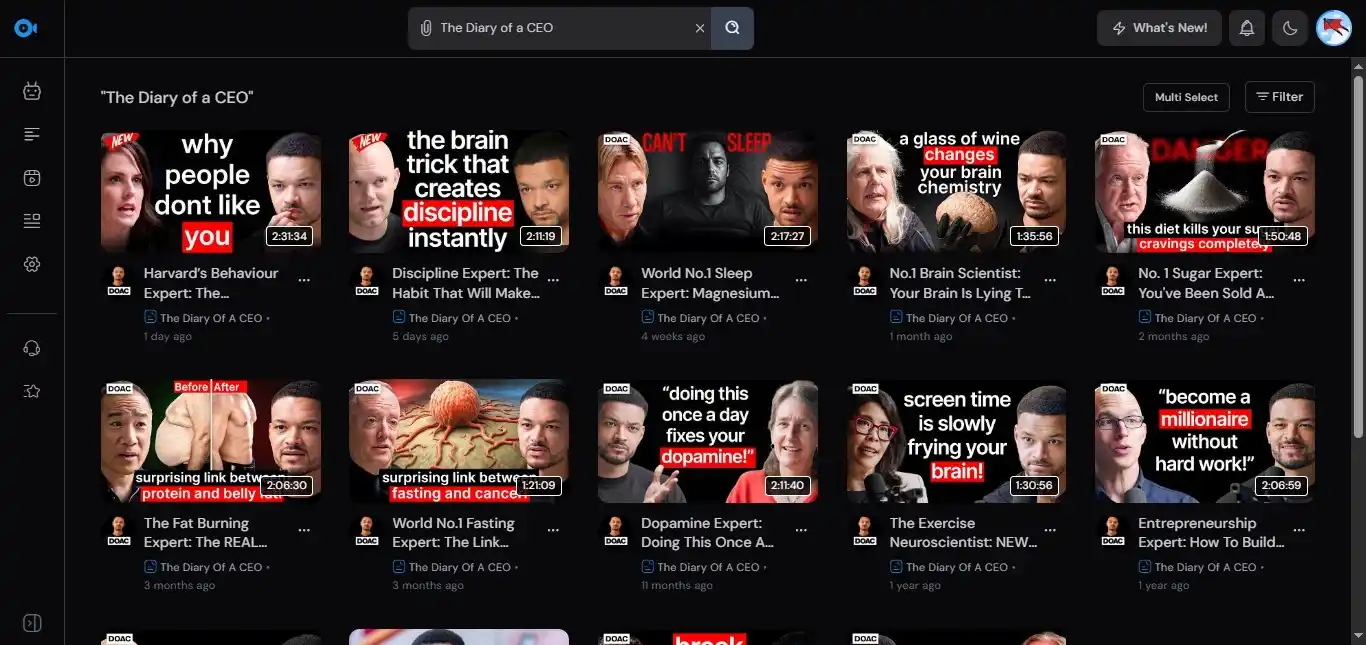Open the 'screen time is slowly frying' thumbnail
The width and height of the screenshot is (1366, 645).
(x=956, y=441)
